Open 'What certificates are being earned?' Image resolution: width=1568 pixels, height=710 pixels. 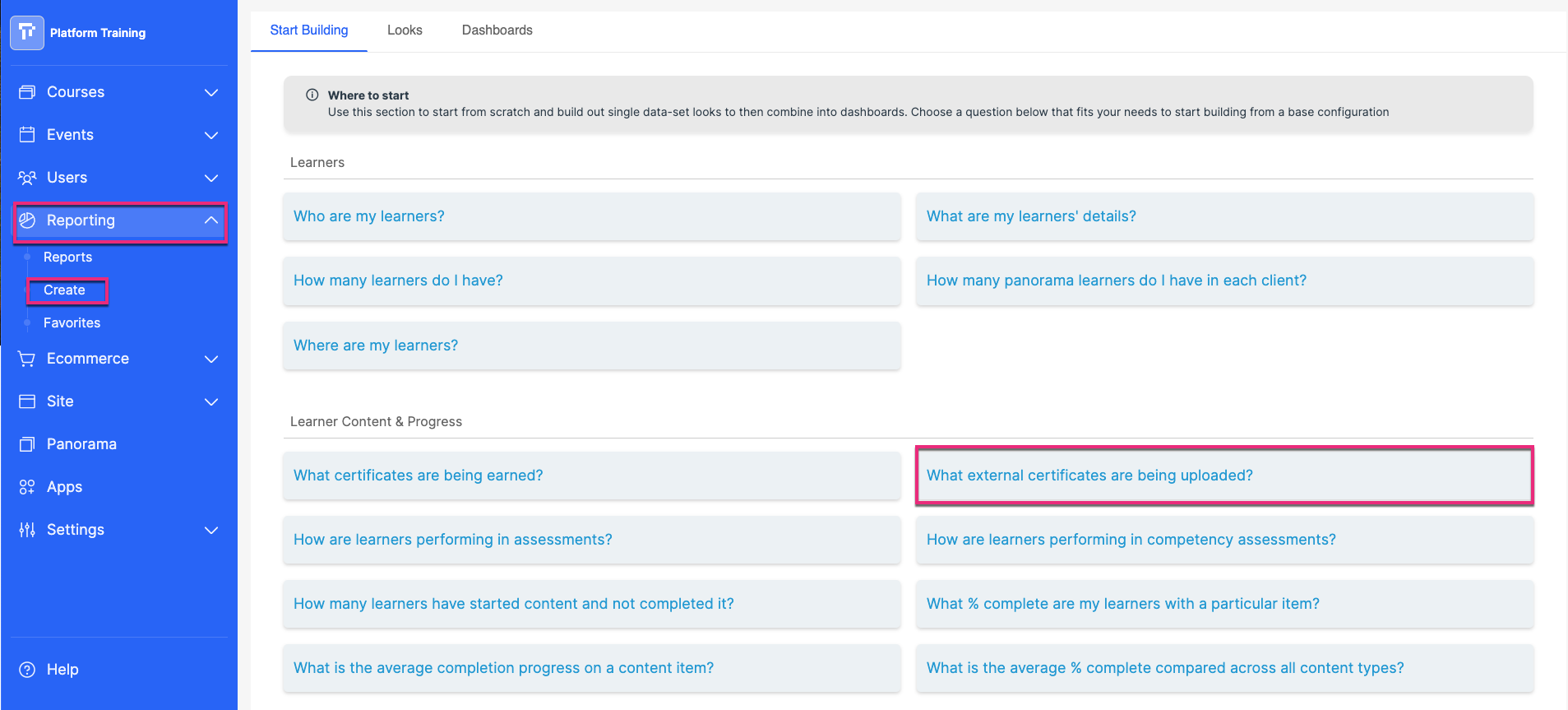click(x=592, y=476)
